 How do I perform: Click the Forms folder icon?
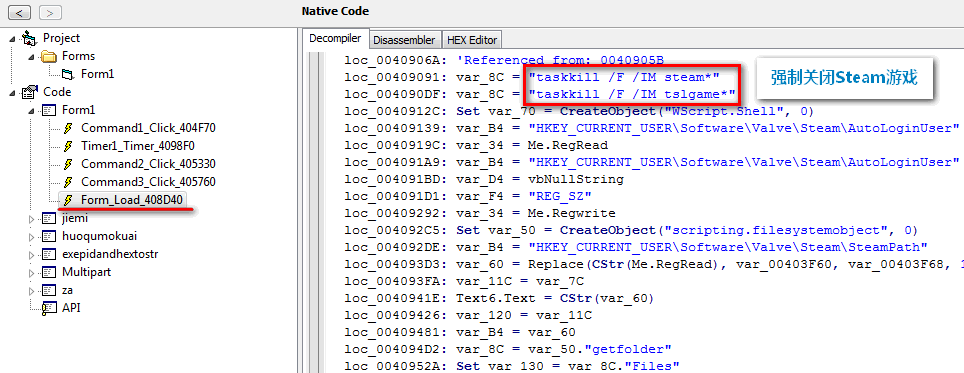pyautogui.click(x=48, y=57)
